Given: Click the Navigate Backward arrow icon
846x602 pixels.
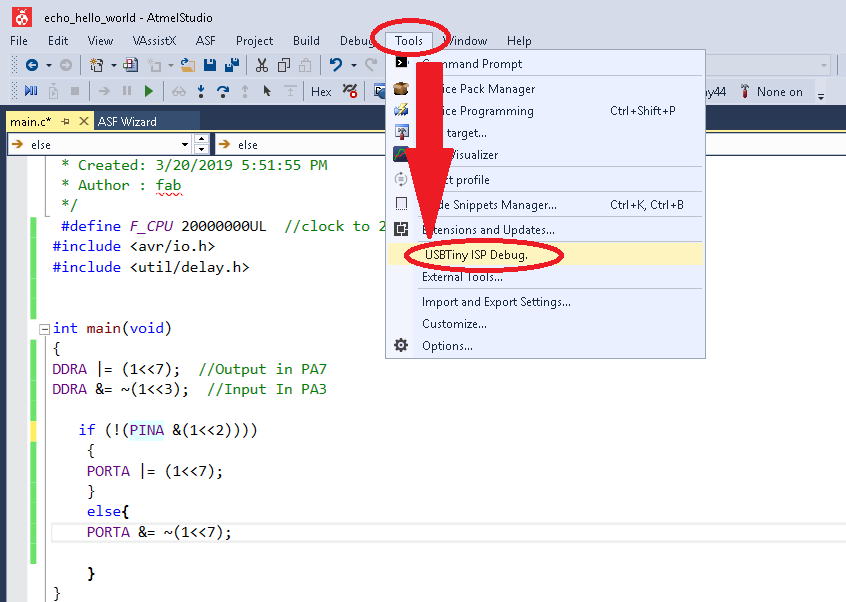Looking at the screenshot, I should (x=32, y=65).
